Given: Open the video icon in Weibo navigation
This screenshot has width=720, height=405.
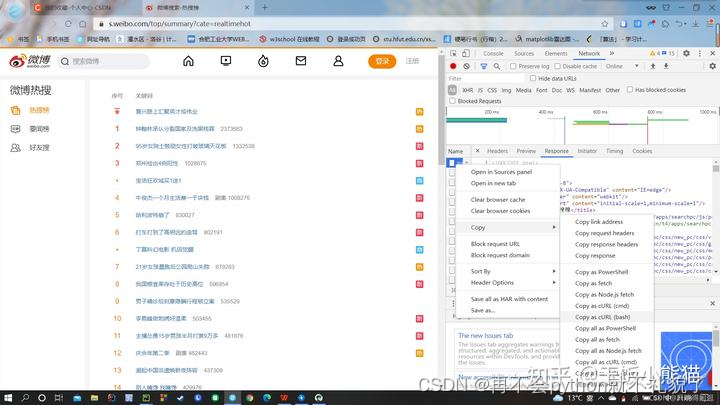Looking at the screenshot, I should (226, 61).
